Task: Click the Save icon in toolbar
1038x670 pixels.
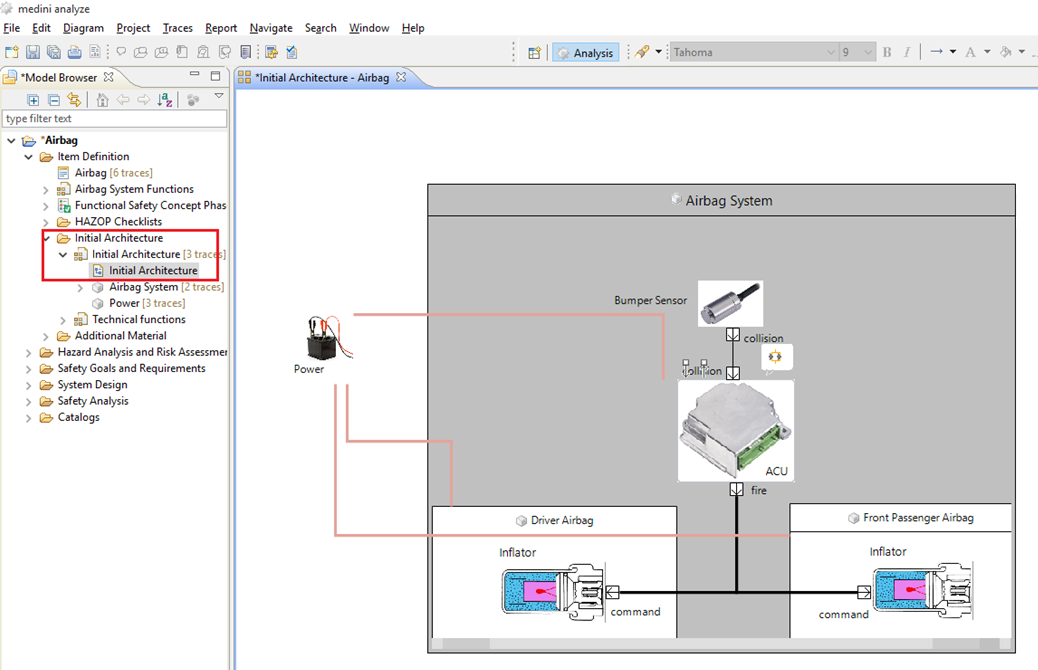Action: pos(32,52)
